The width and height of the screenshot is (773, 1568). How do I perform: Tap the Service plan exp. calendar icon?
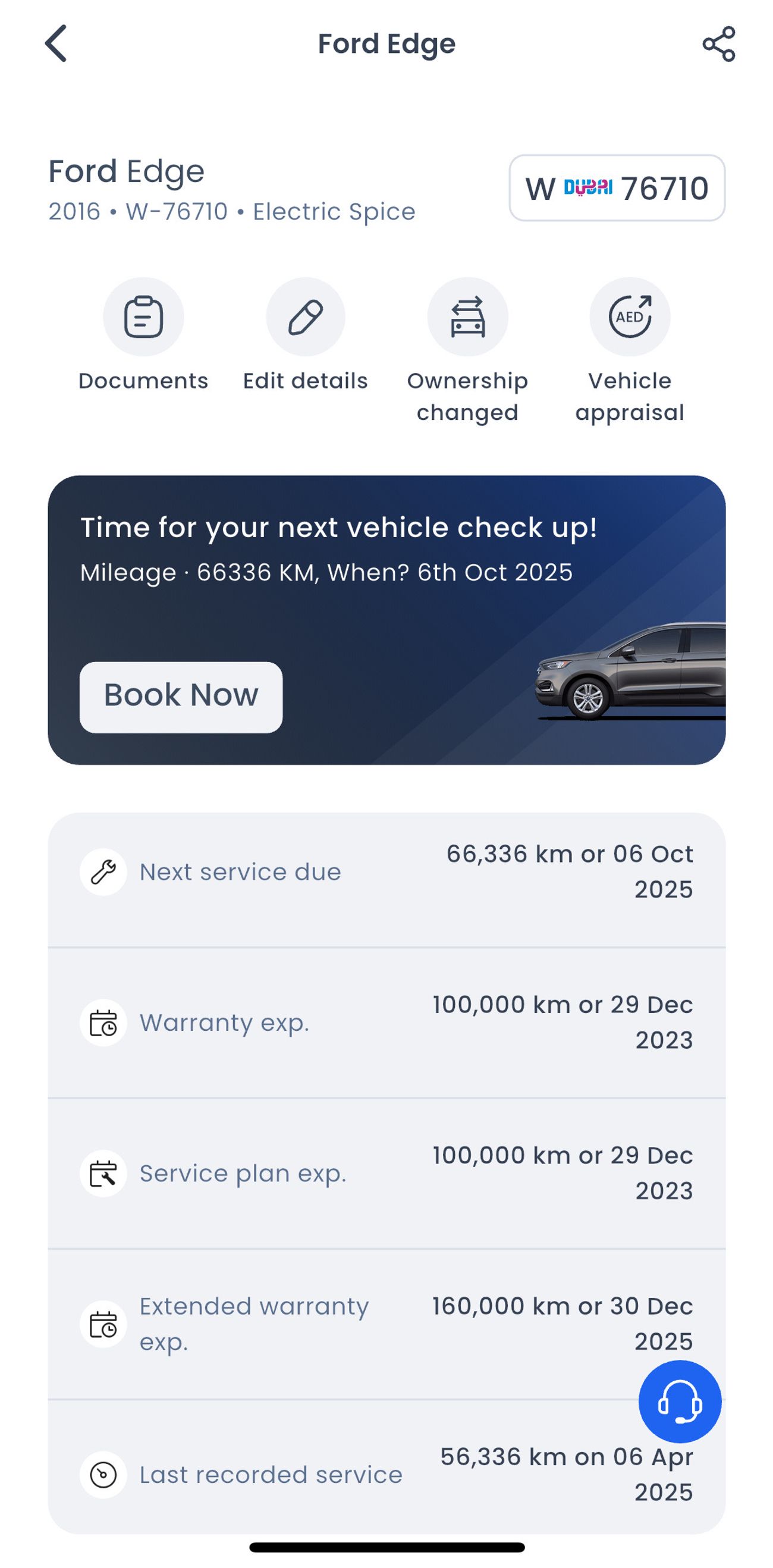(x=103, y=1173)
